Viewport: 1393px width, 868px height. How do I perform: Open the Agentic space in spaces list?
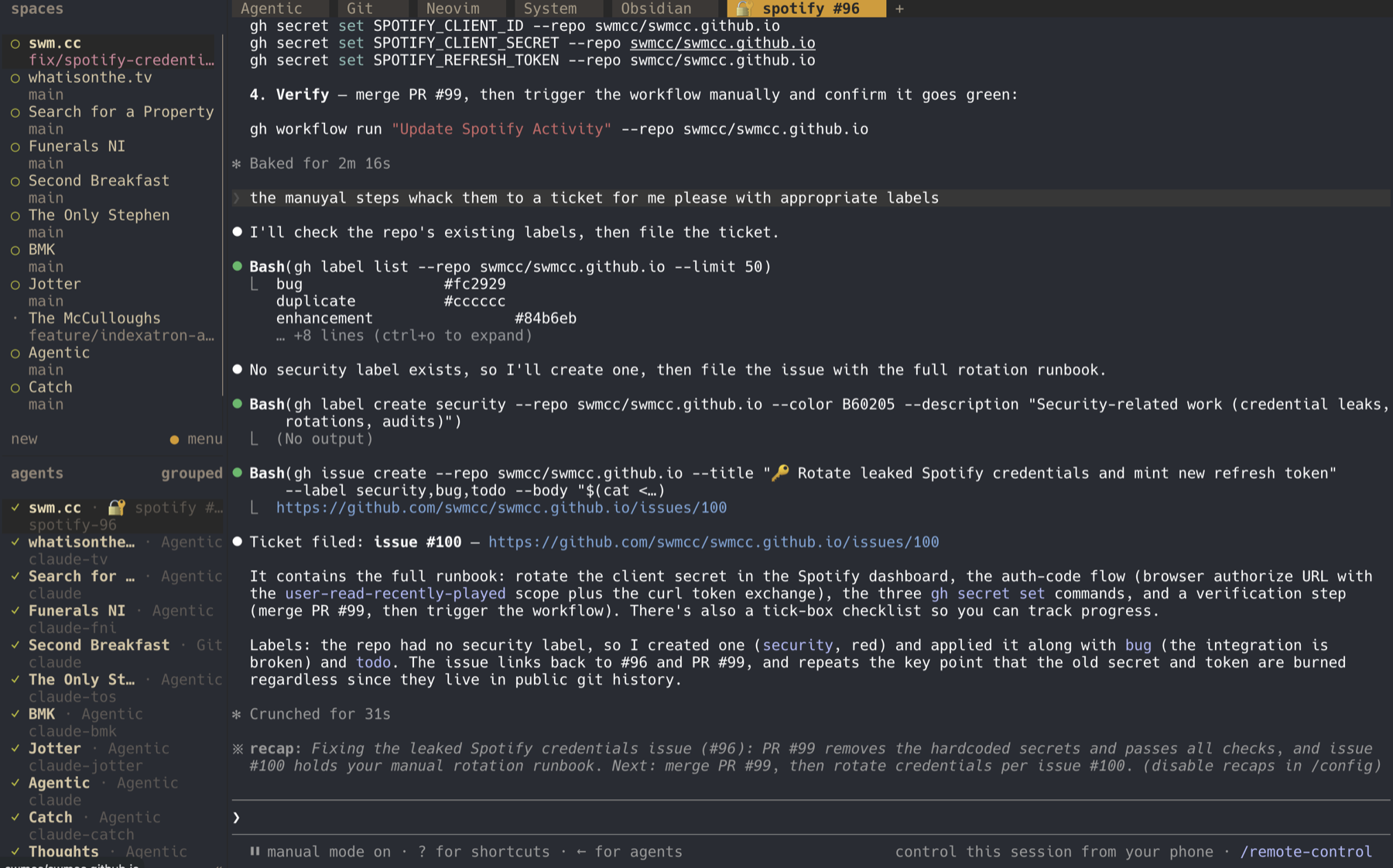coord(112,361)
